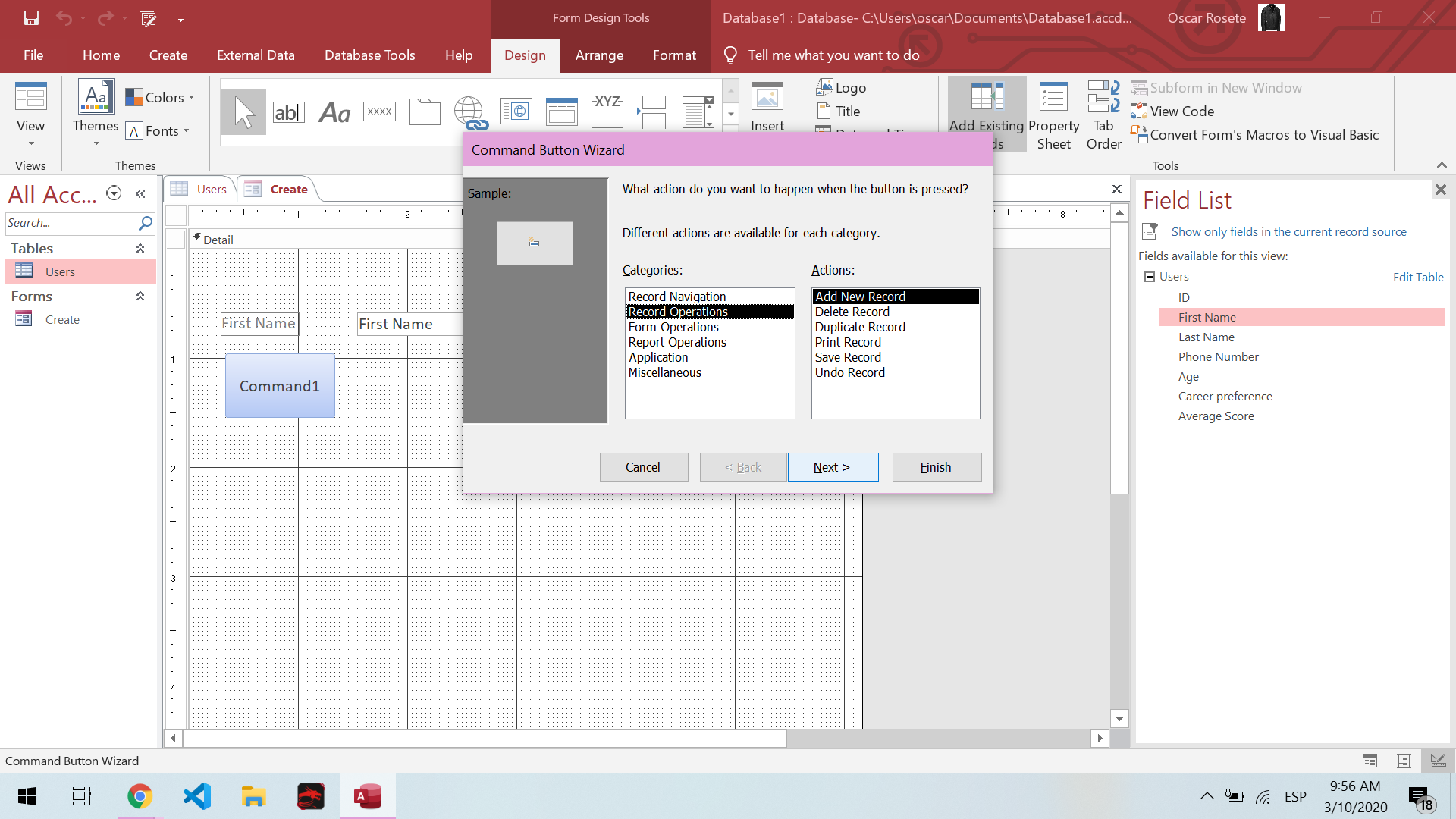Click the Hyperlink control icon
This screenshot has width=1456, height=819.
470,112
